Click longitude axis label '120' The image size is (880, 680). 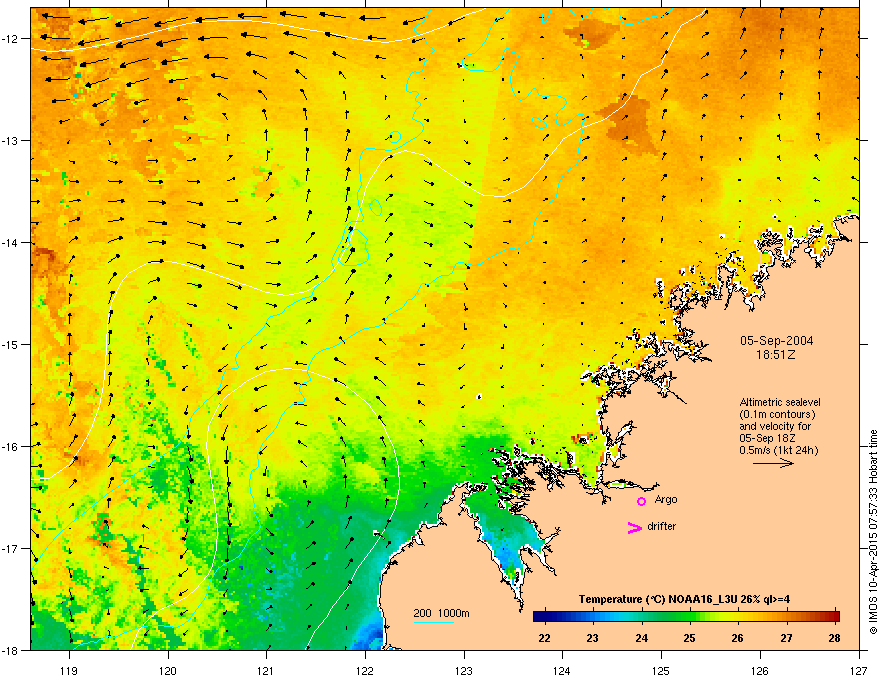click(168, 670)
